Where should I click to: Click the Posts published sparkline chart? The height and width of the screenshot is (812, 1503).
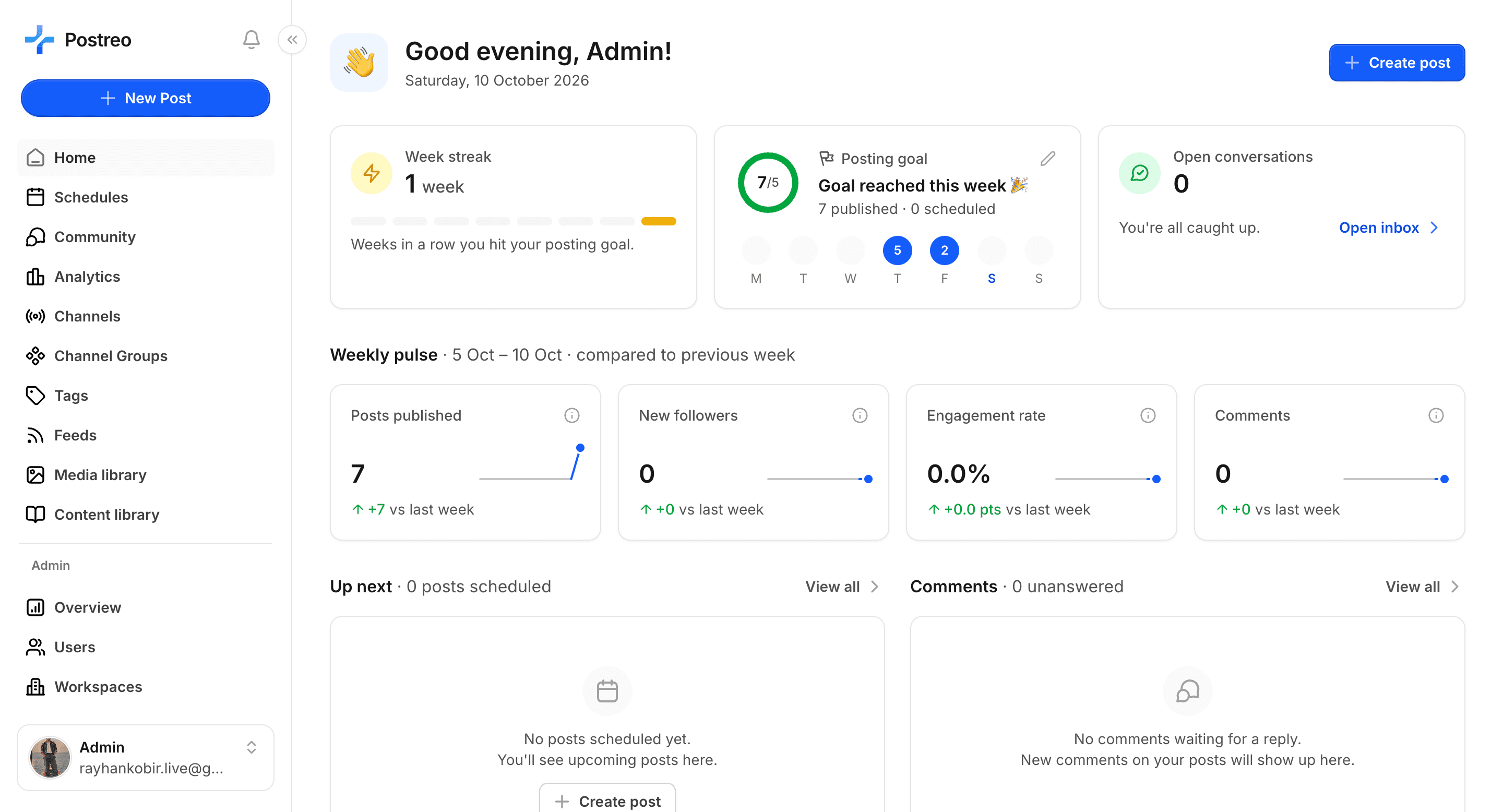(532, 463)
